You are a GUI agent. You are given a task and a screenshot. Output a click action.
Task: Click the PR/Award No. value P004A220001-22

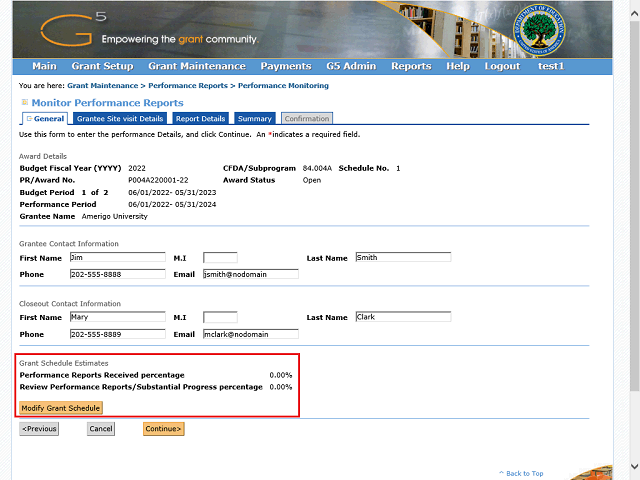[x=158, y=180]
